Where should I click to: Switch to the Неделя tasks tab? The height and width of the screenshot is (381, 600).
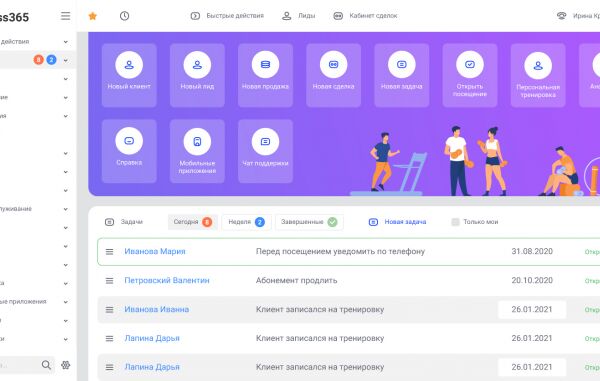246,222
